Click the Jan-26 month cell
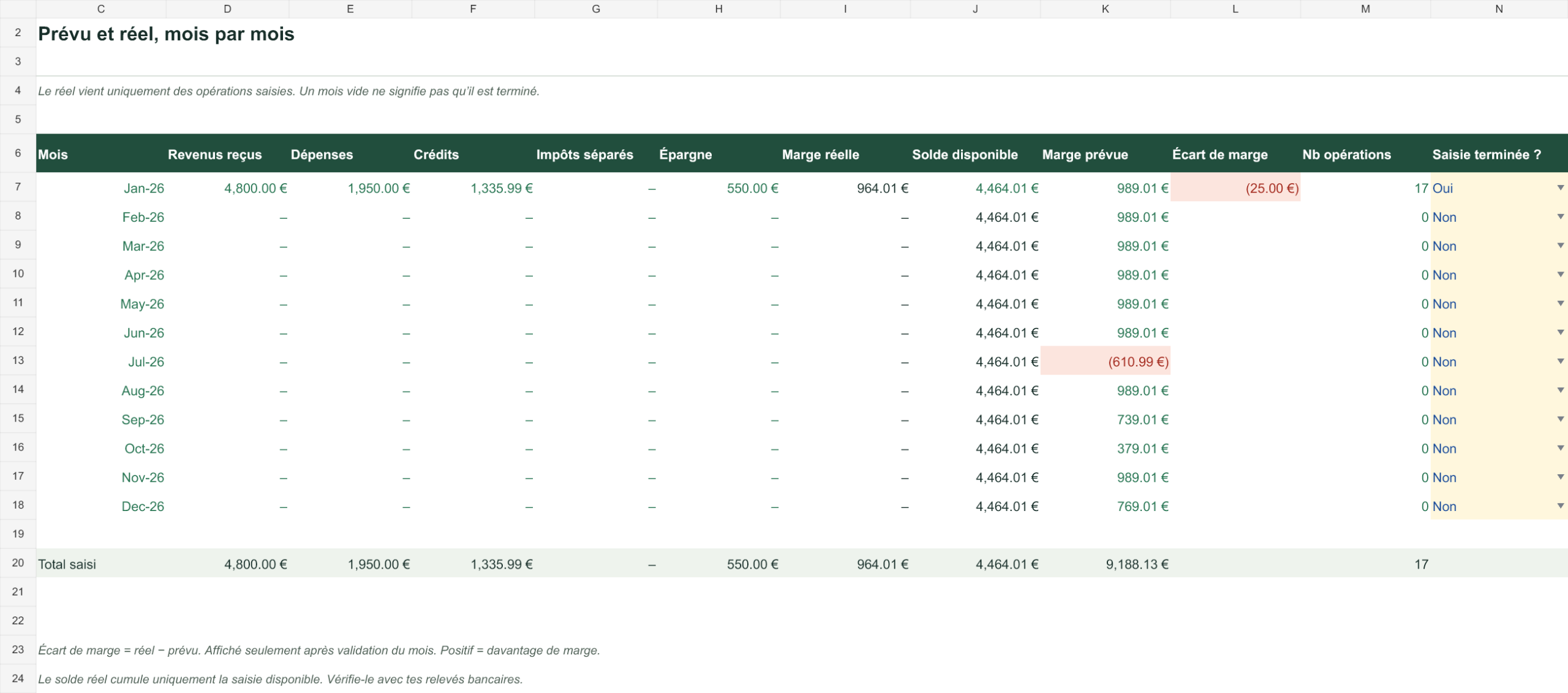Viewport: 1568px width, 693px height. click(101, 188)
